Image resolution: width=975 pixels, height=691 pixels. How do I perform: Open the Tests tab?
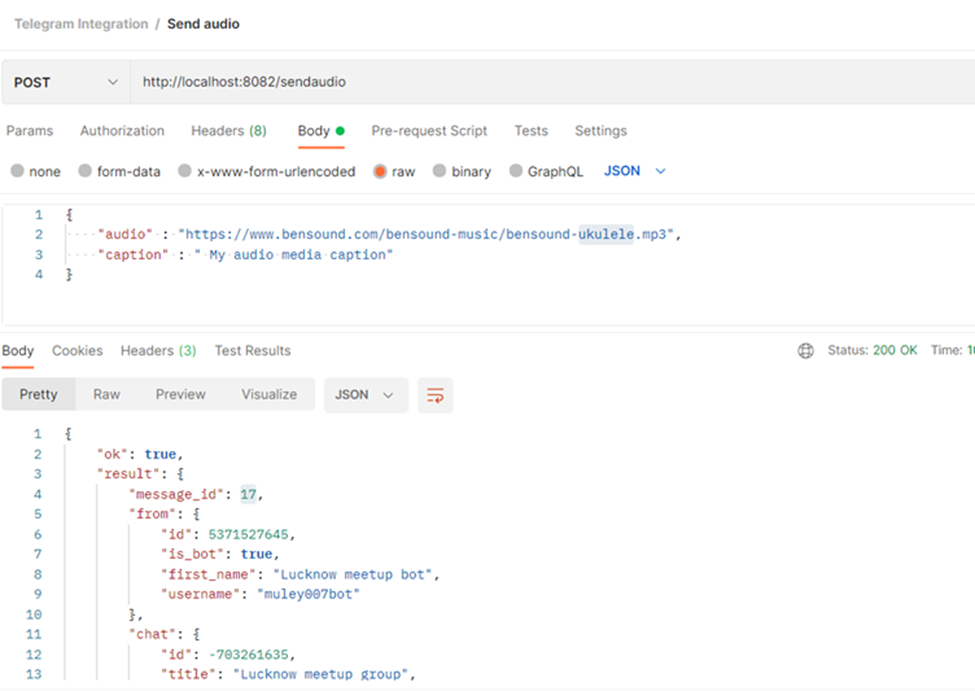pos(531,131)
